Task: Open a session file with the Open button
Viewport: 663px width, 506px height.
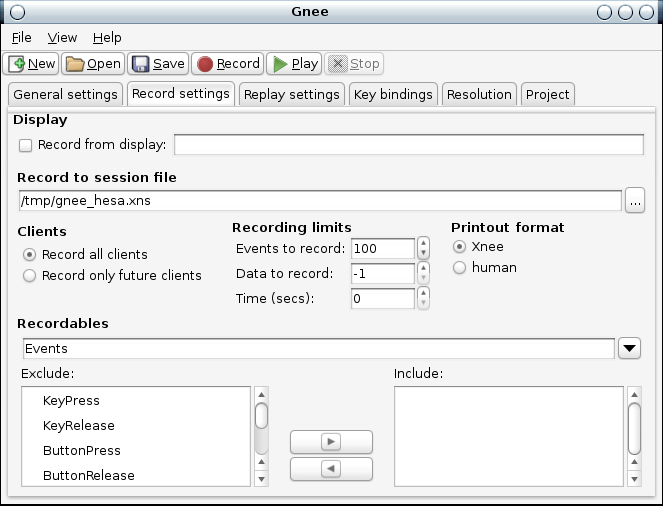Action: (x=93, y=64)
